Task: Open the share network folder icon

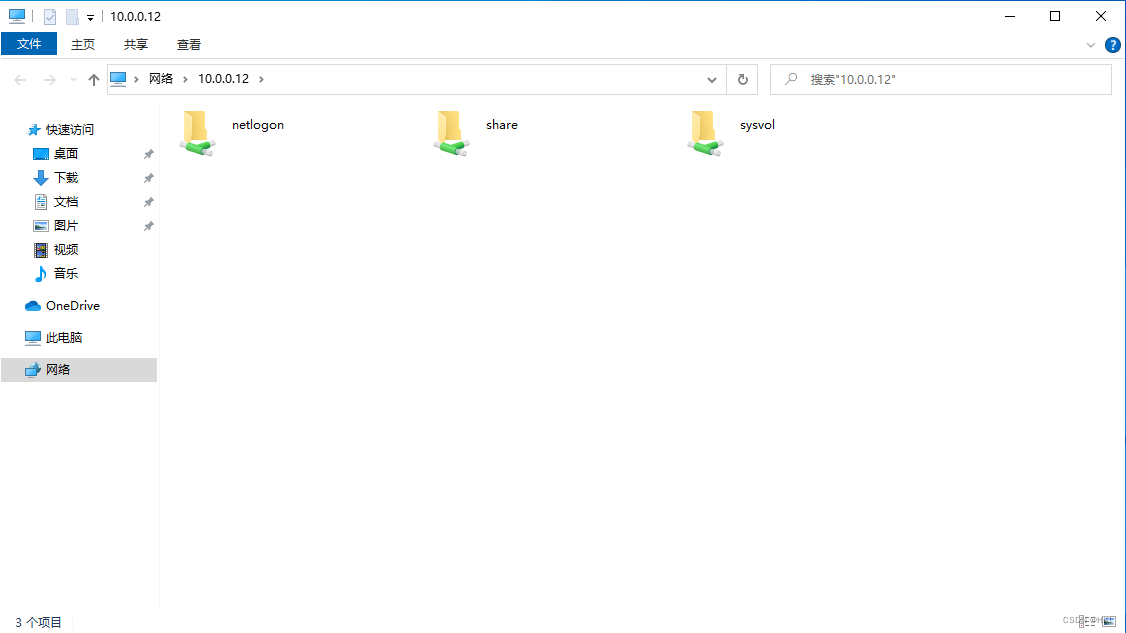Action: [451, 133]
